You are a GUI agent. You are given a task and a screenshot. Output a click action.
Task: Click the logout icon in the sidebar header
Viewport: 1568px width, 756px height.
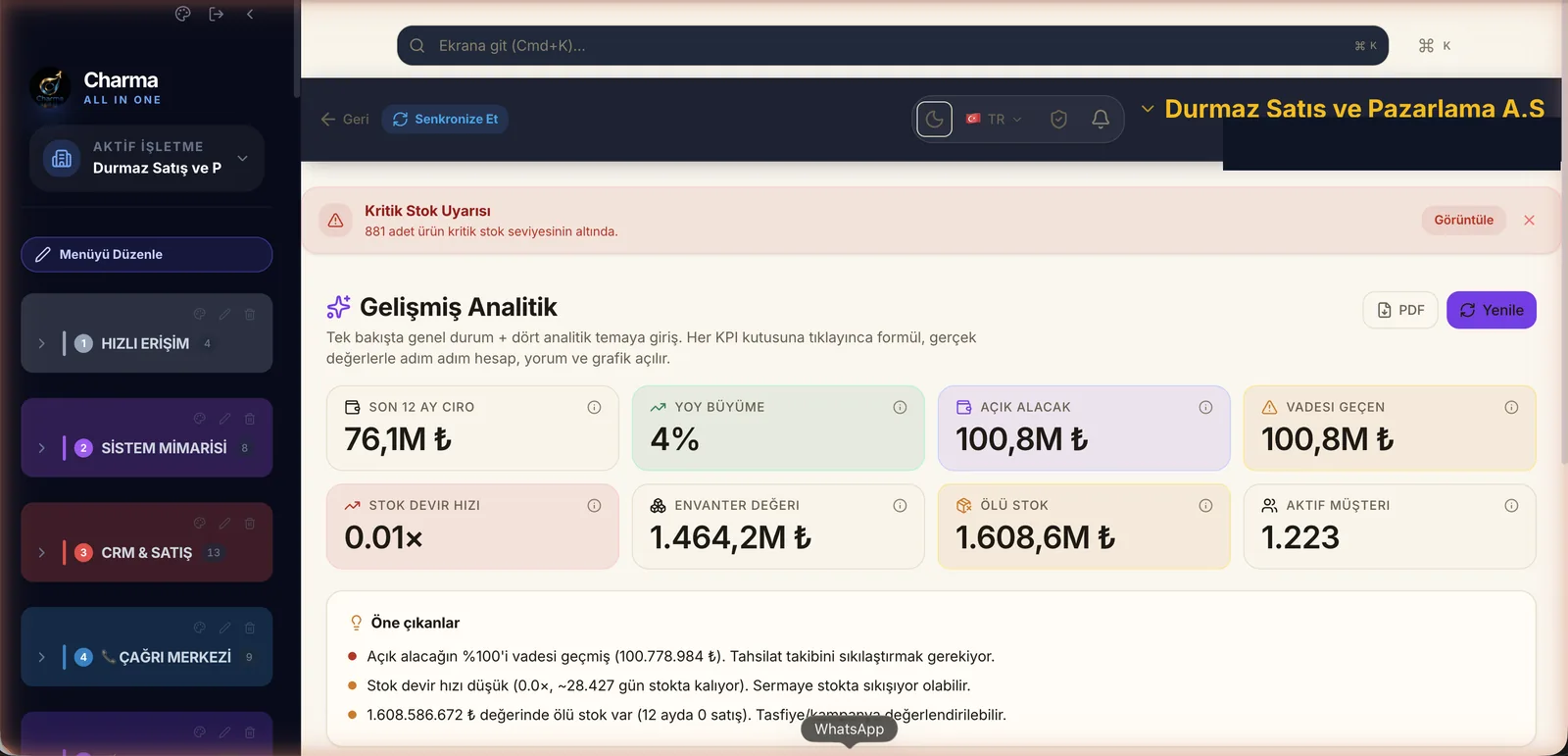click(x=217, y=14)
